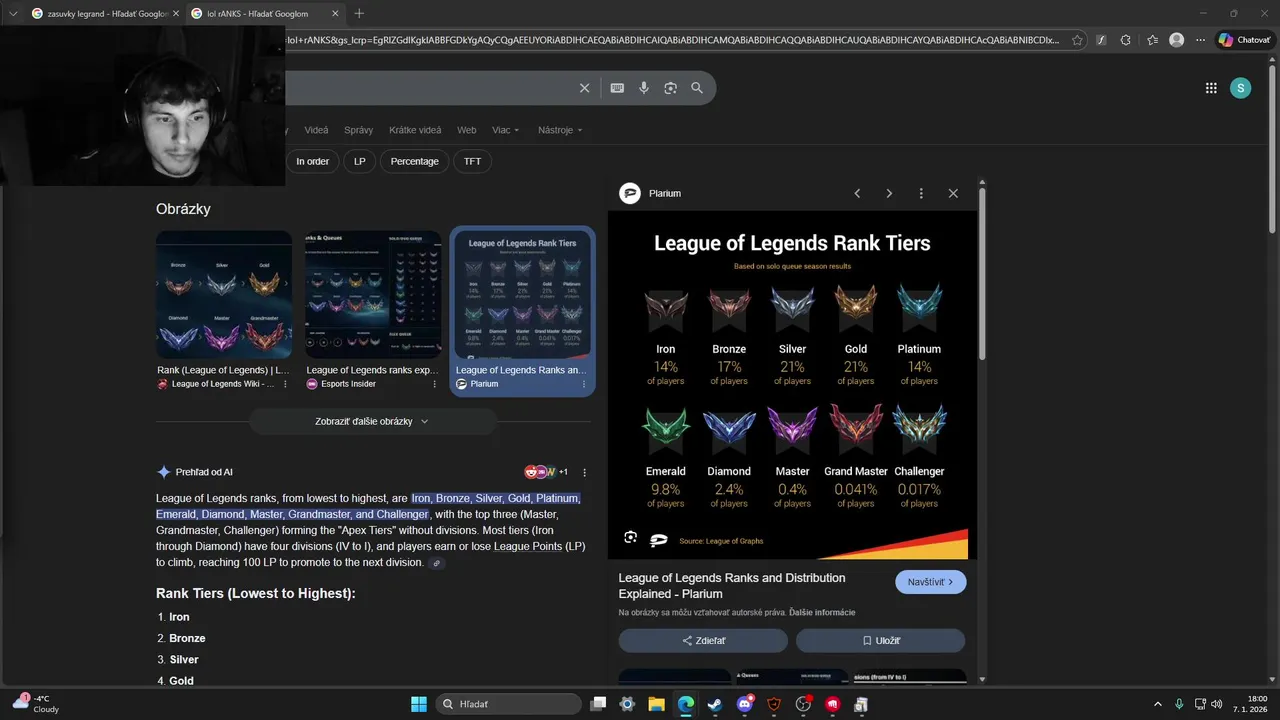Open the Správy search tab

point(358,130)
